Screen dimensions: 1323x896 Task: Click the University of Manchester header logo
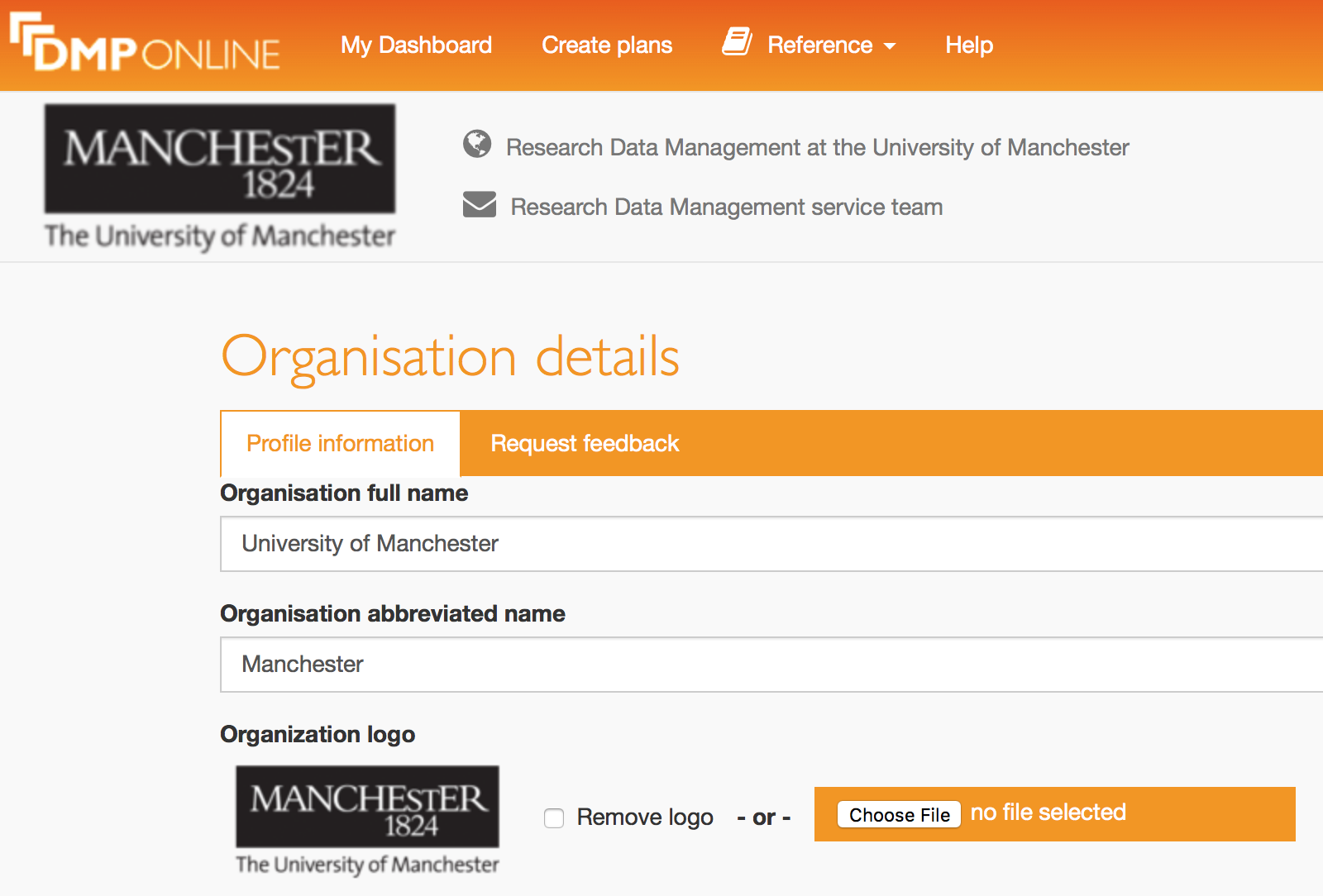pos(220,177)
